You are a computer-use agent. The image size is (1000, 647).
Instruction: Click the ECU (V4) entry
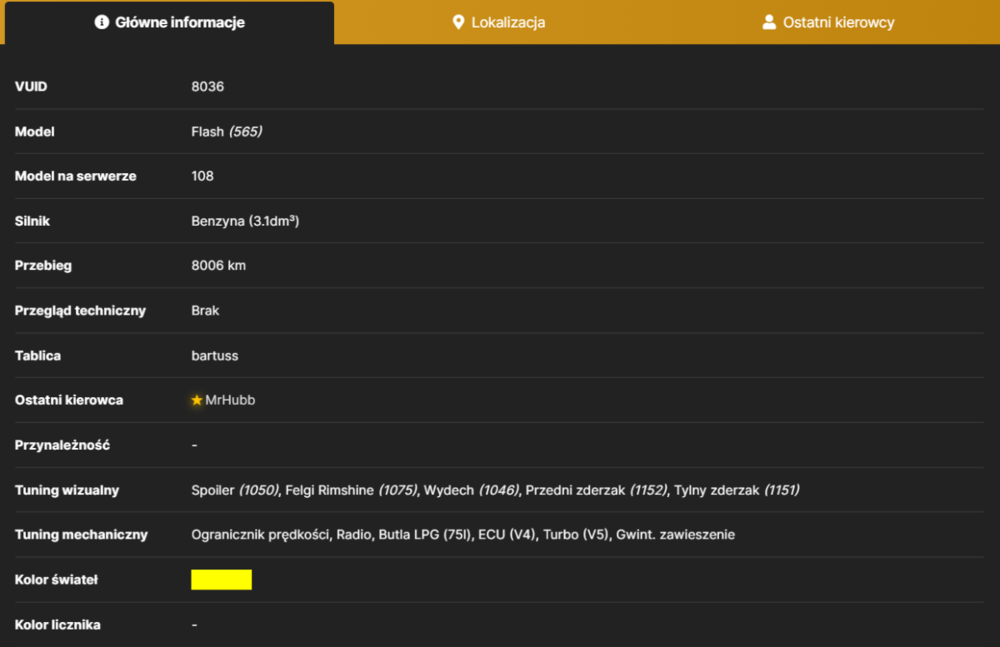pos(507,535)
